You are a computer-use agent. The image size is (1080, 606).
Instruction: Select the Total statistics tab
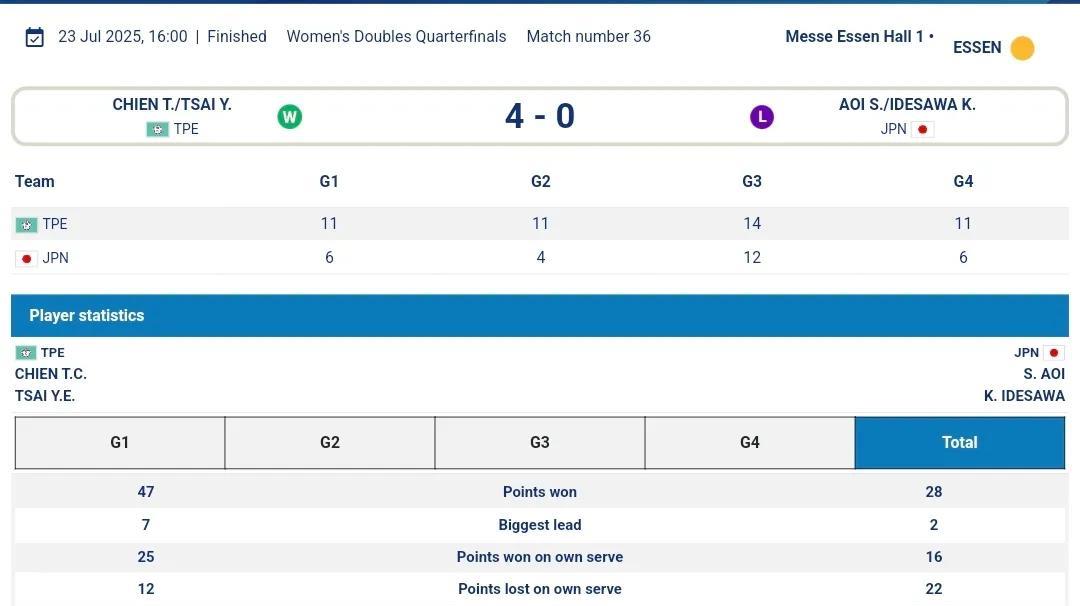[959, 442]
